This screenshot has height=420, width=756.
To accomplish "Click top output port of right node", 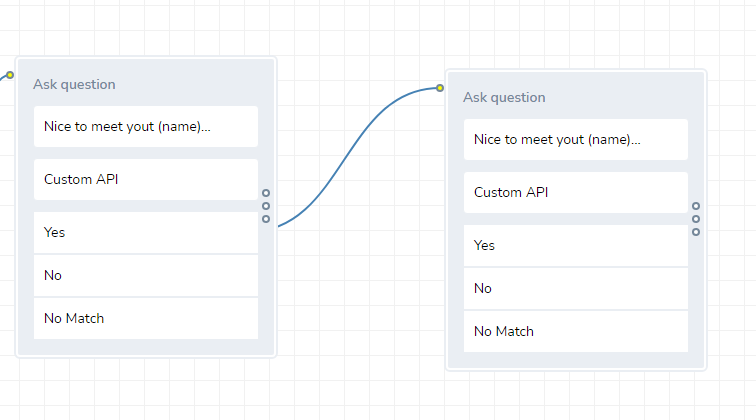I will (x=696, y=206).
